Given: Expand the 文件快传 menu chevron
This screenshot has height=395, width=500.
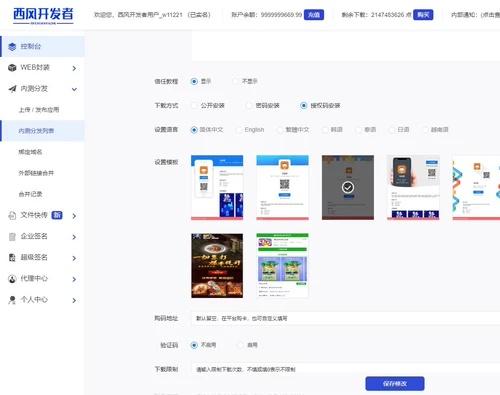Looking at the screenshot, I should (74, 216).
